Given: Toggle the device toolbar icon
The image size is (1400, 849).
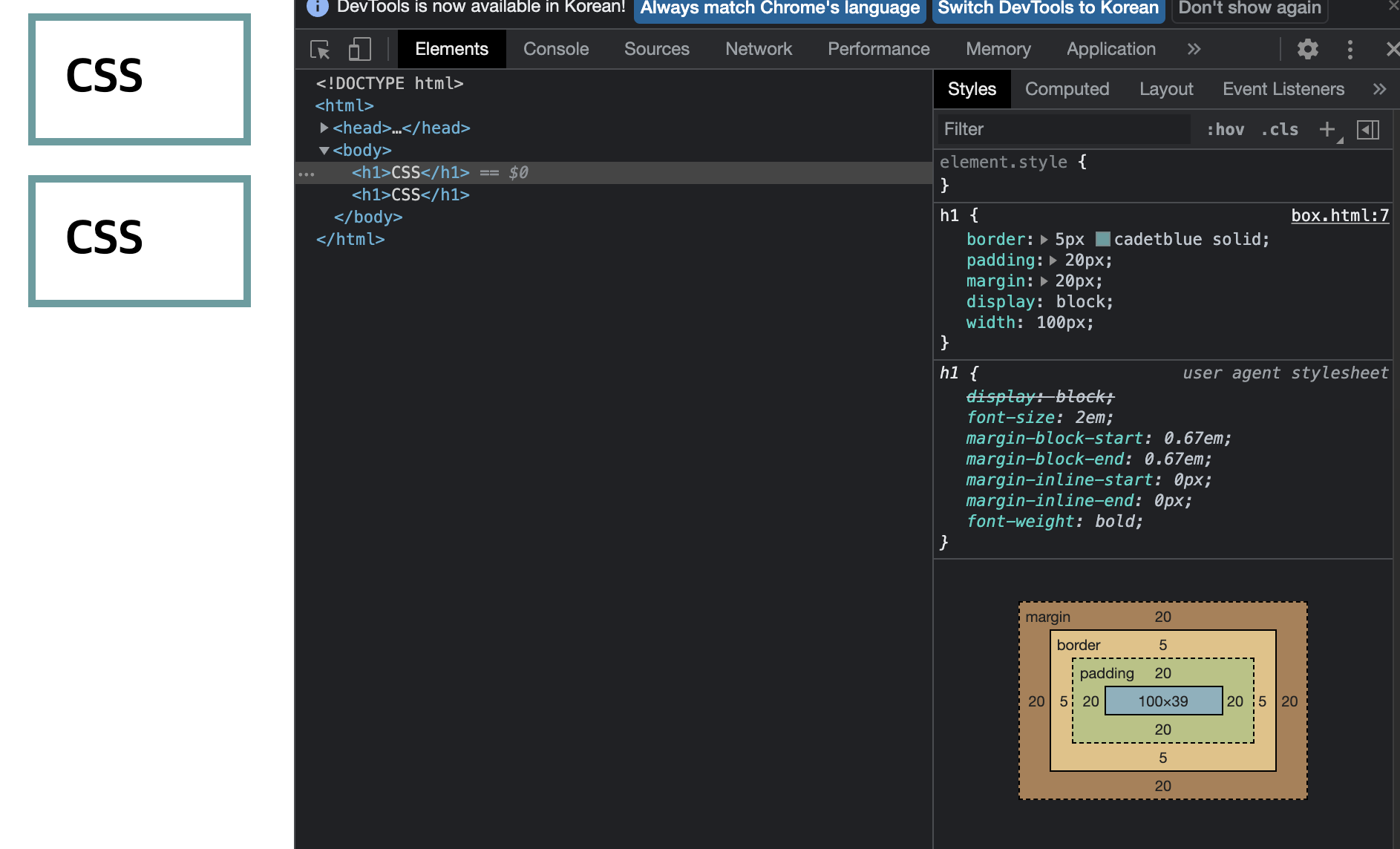Looking at the screenshot, I should [x=359, y=50].
